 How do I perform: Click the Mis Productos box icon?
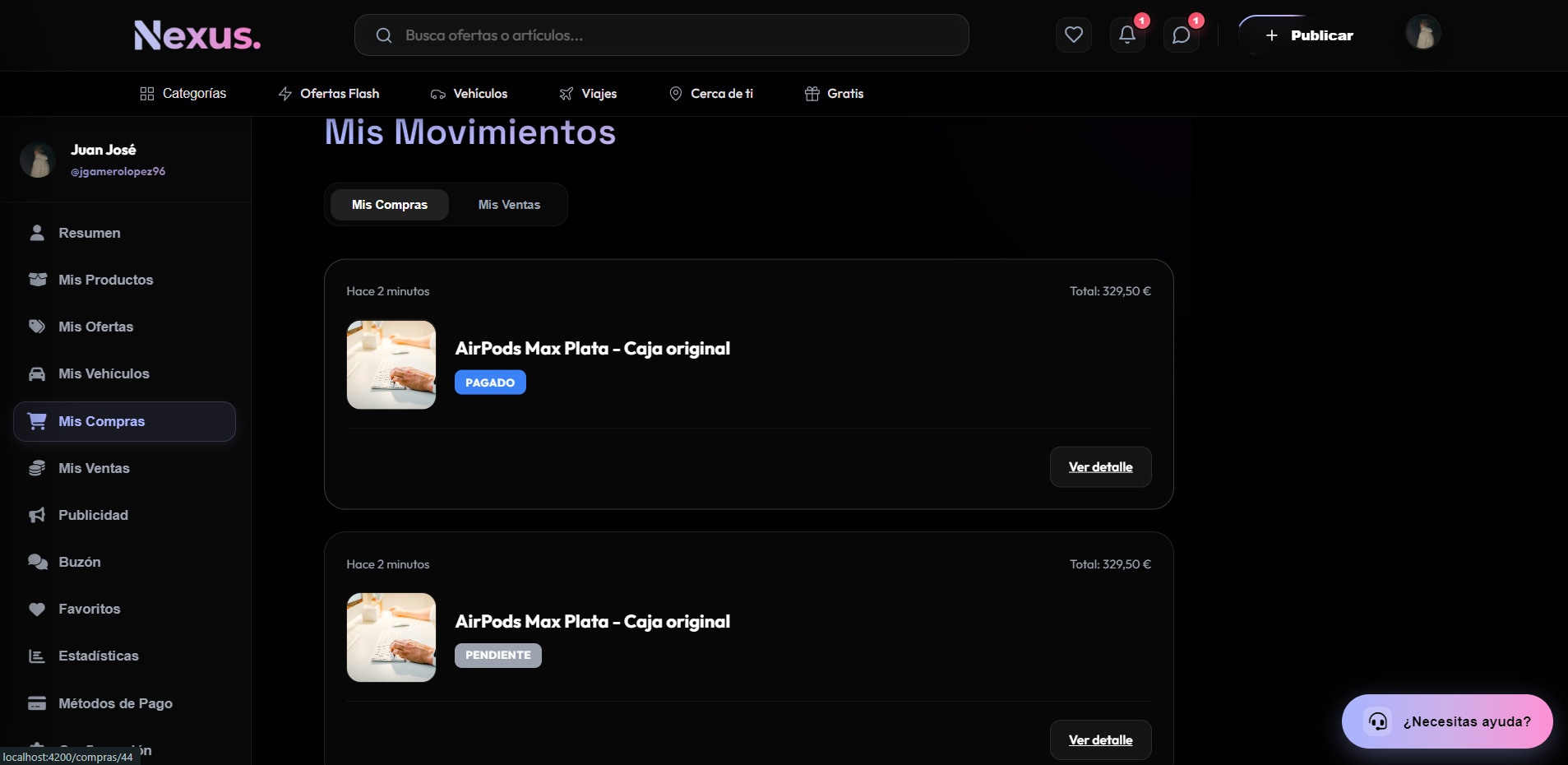pyautogui.click(x=37, y=280)
